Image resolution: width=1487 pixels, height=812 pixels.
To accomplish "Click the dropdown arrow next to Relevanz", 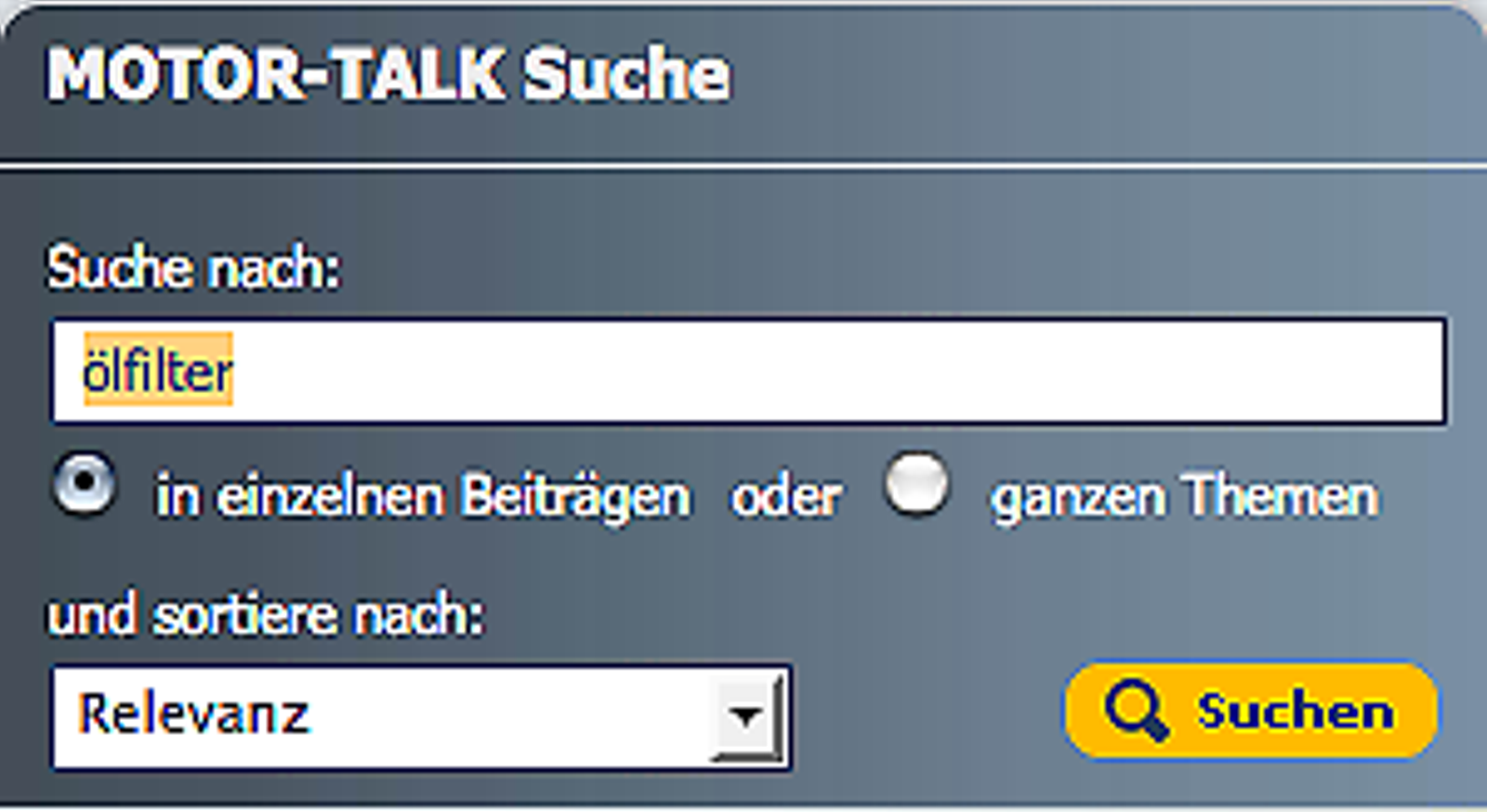I will click(x=746, y=717).
